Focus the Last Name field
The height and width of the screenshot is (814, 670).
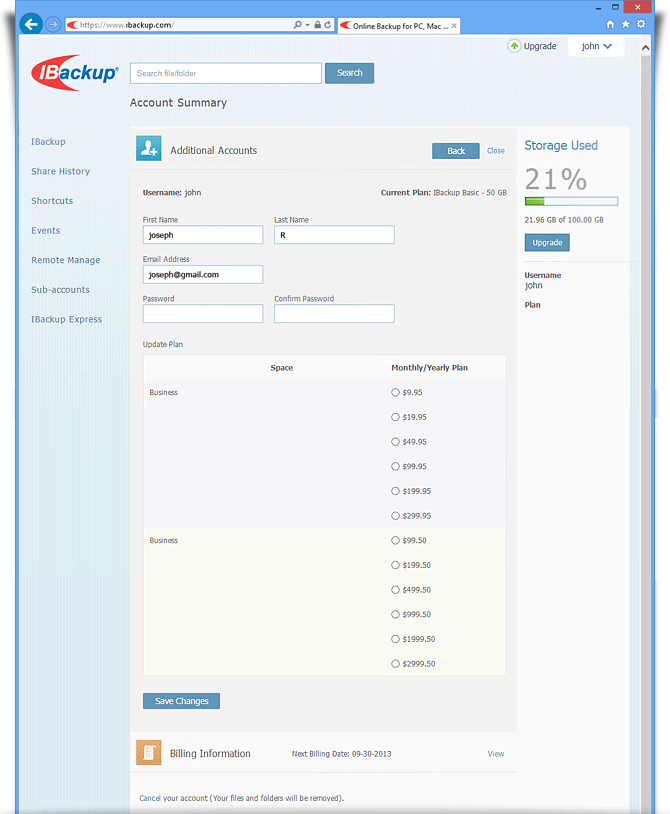click(x=334, y=235)
